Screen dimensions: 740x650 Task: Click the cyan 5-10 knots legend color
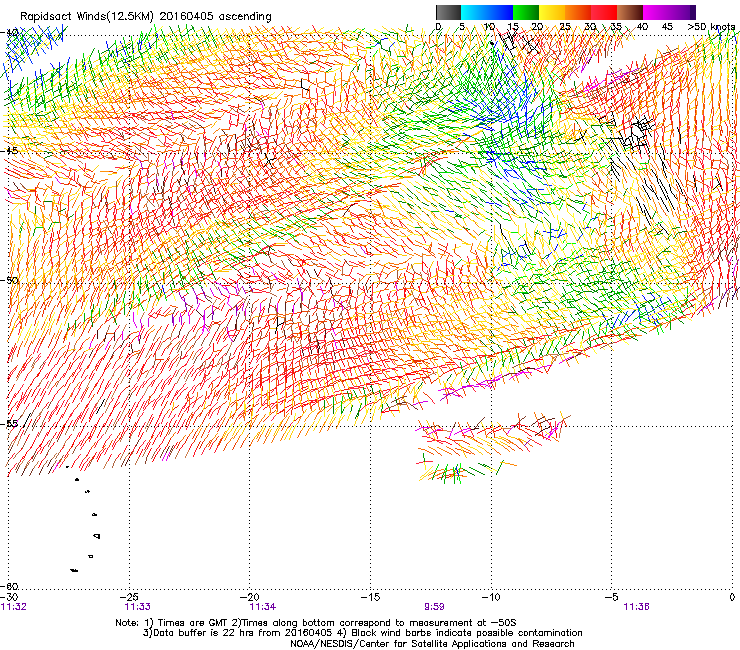473,12
